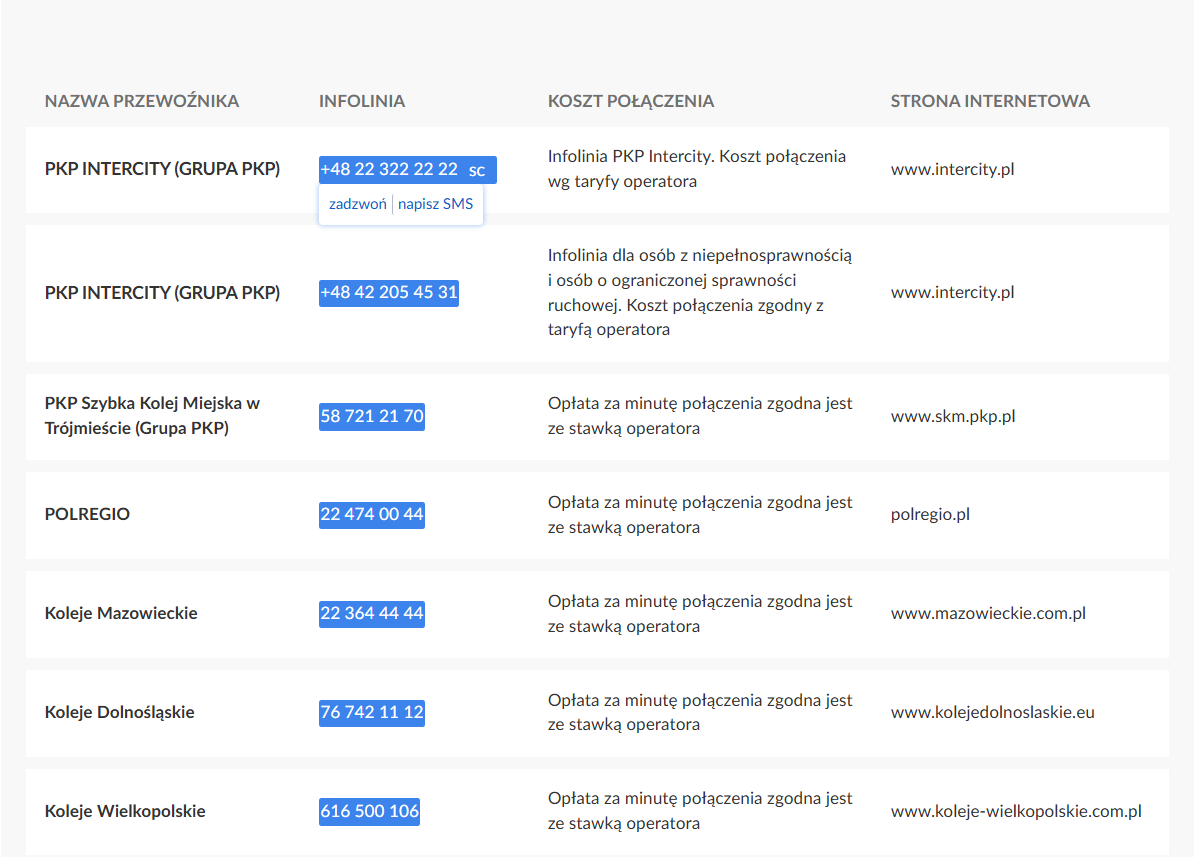
Task: Click Koleje Wielkopolskie number 616 500 106
Action: (370, 811)
